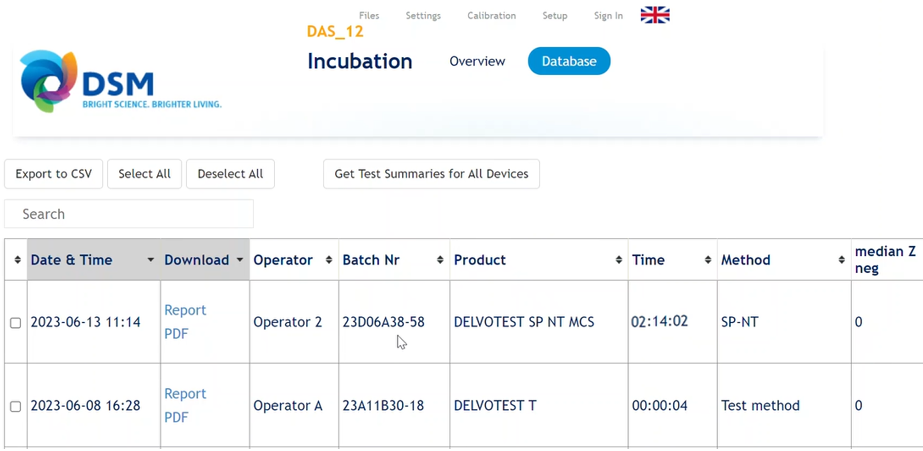This screenshot has height=451, width=923.
Task: Open Report link for Operator 2 row
Action: click(x=185, y=310)
